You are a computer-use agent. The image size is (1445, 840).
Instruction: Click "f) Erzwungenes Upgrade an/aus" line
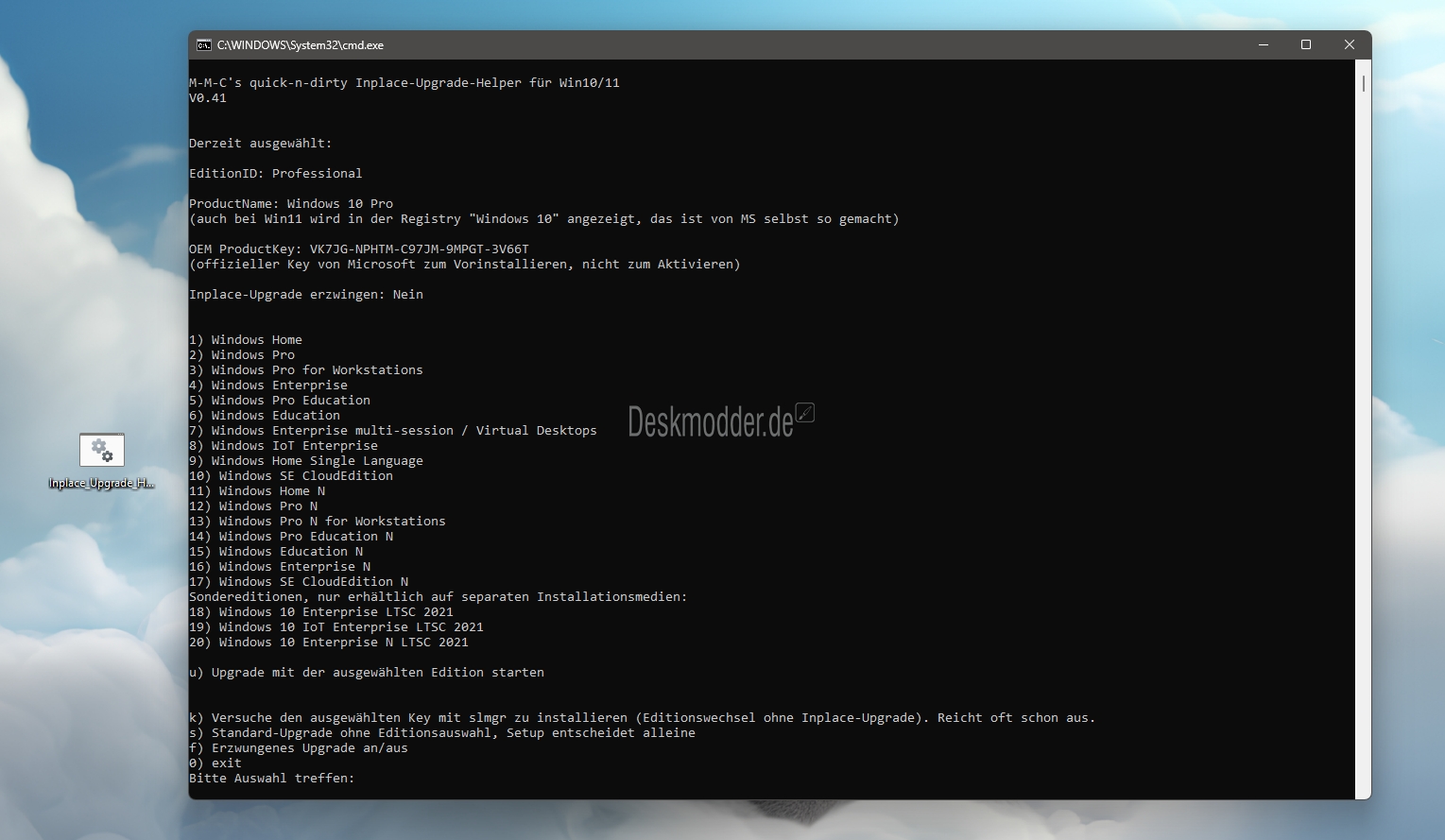[x=299, y=748]
